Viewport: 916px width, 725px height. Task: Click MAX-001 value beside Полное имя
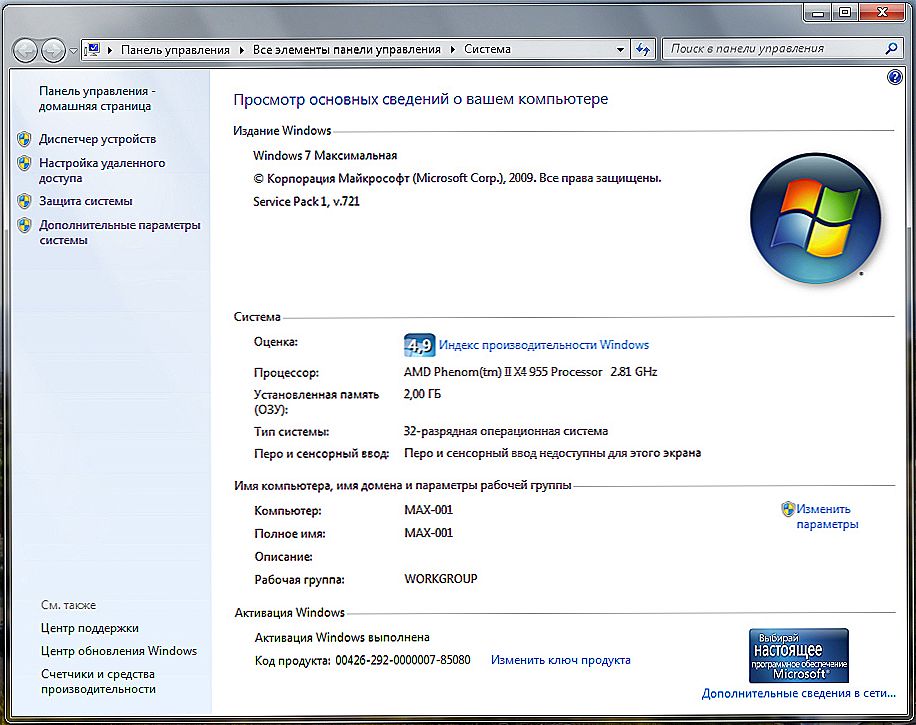tap(428, 533)
